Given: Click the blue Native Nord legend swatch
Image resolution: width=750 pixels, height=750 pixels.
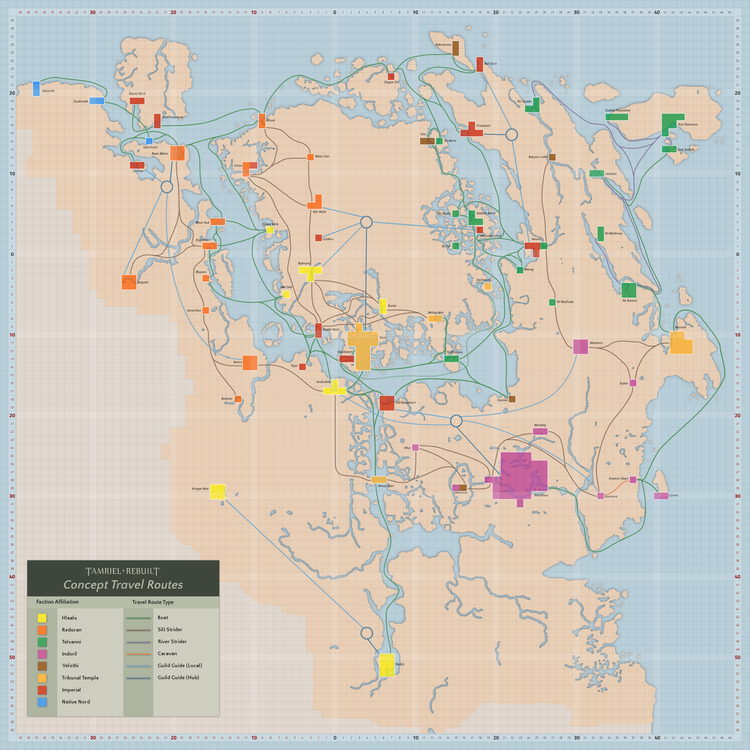Looking at the screenshot, I should (42, 702).
